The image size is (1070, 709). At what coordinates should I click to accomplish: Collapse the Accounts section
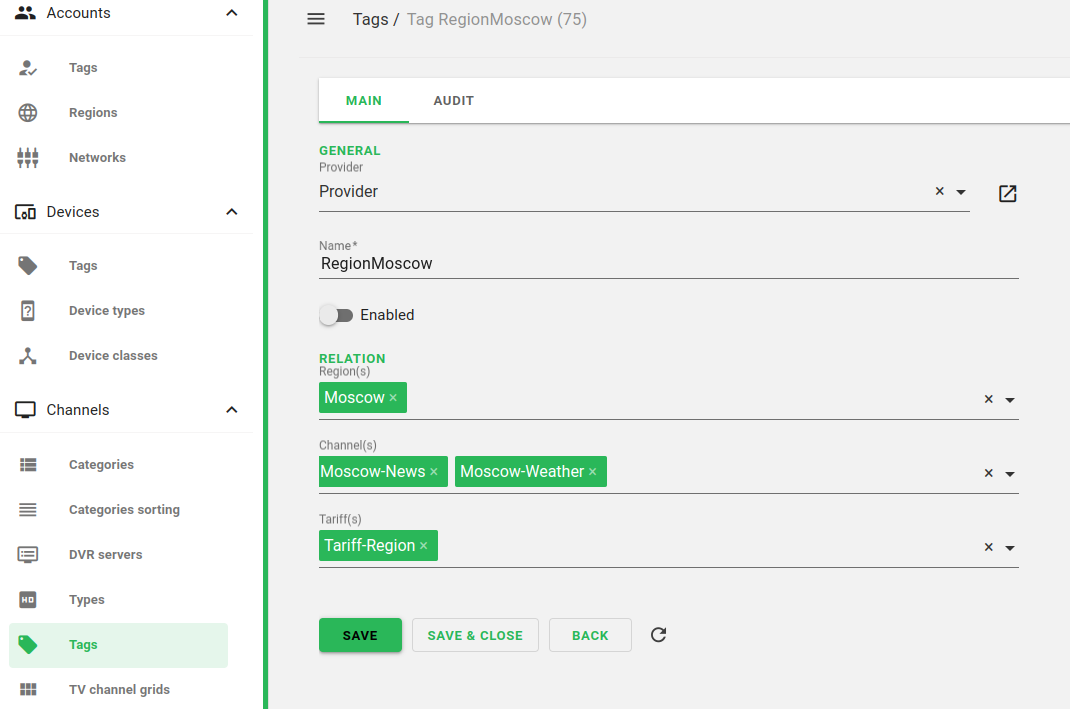click(232, 13)
